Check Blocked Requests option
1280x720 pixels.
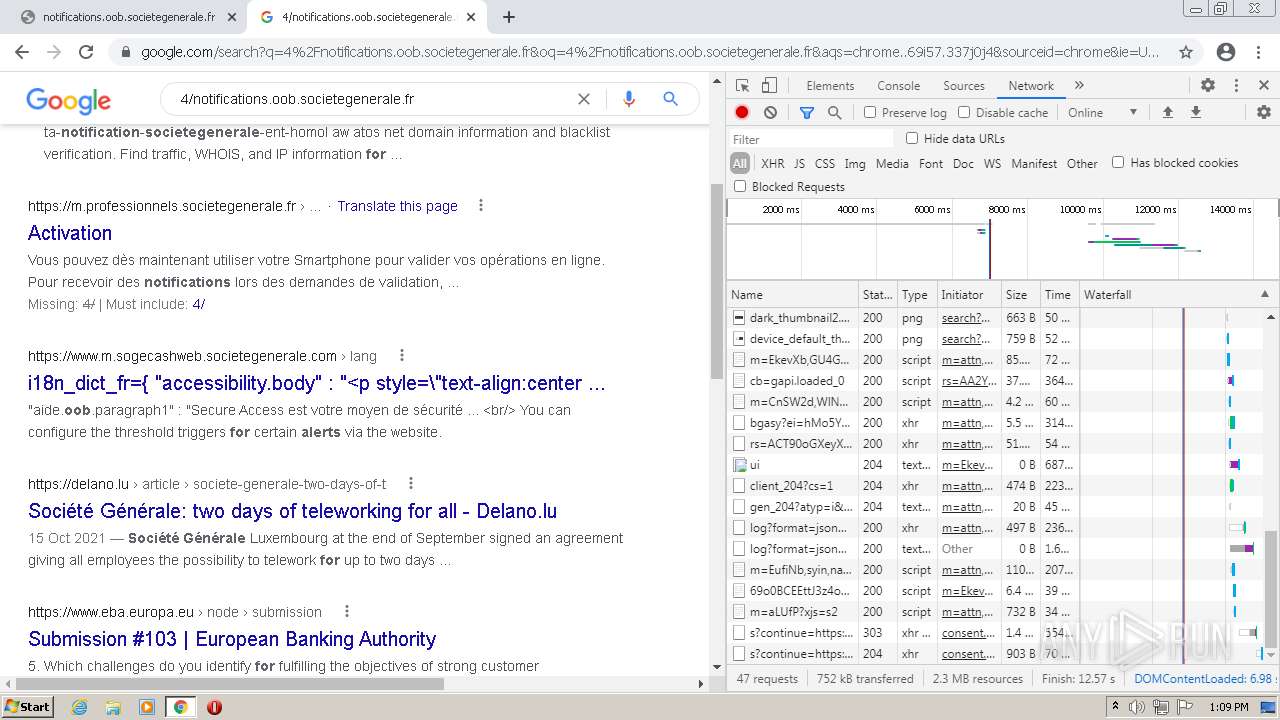(740, 186)
